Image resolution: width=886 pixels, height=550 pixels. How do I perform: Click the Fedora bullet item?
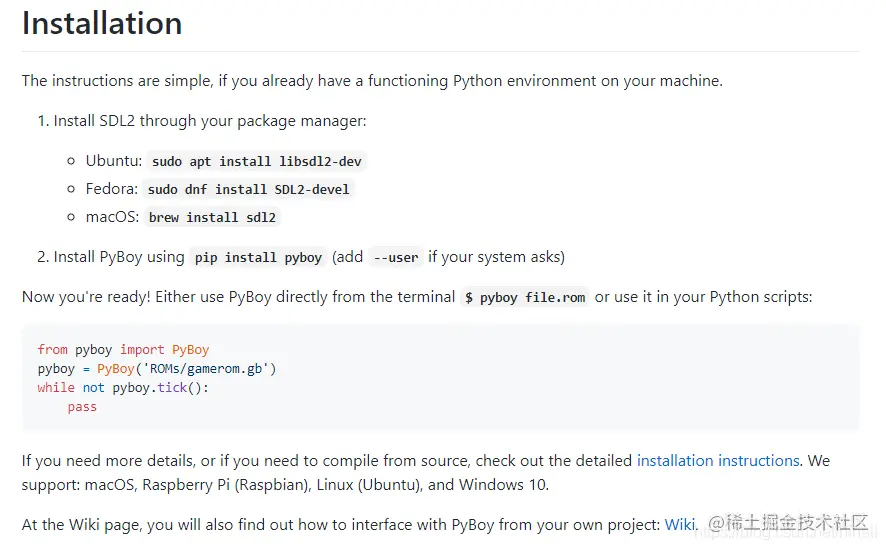(x=112, y=189)
